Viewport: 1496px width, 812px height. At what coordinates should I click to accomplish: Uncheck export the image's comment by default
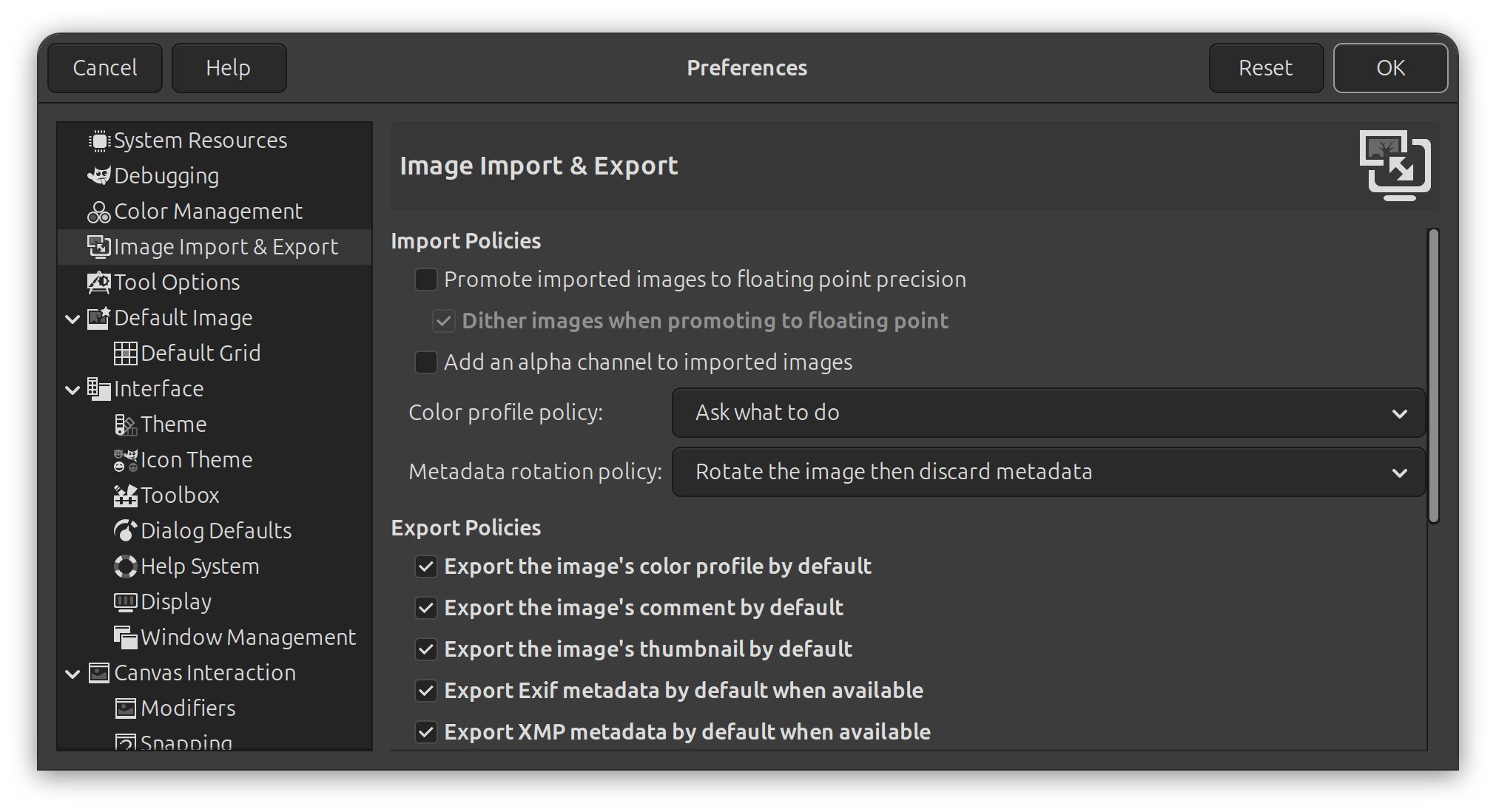pos(425,608)
